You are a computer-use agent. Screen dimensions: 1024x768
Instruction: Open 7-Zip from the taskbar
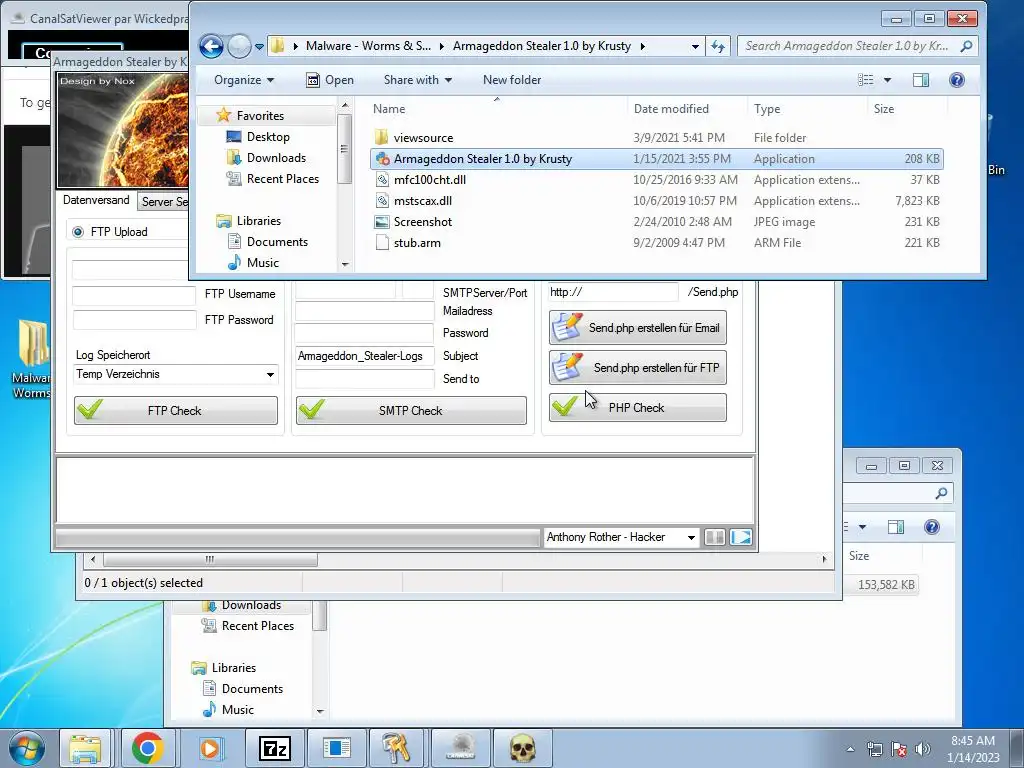[274, 748]
